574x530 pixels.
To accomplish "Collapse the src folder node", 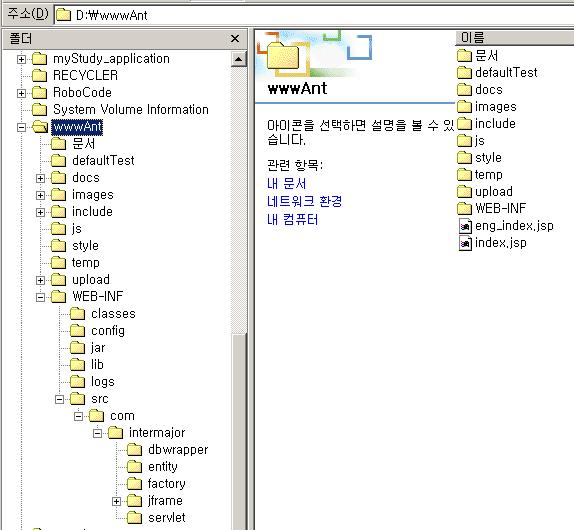I will (60, 399).
